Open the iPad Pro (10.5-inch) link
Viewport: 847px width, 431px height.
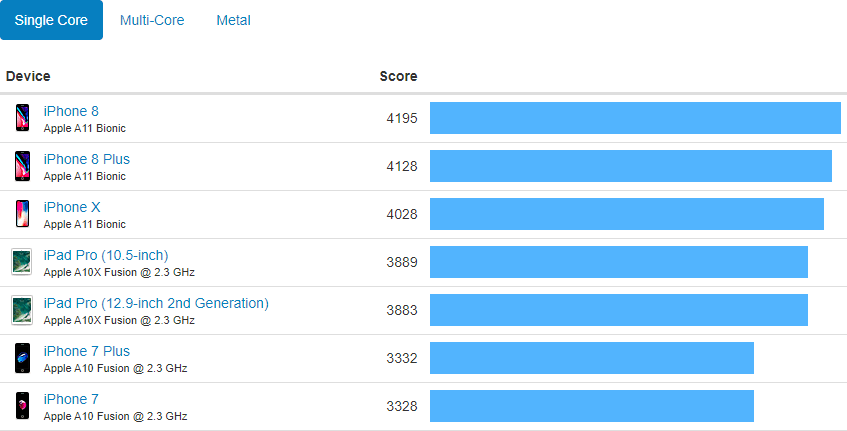pos(106,255)
